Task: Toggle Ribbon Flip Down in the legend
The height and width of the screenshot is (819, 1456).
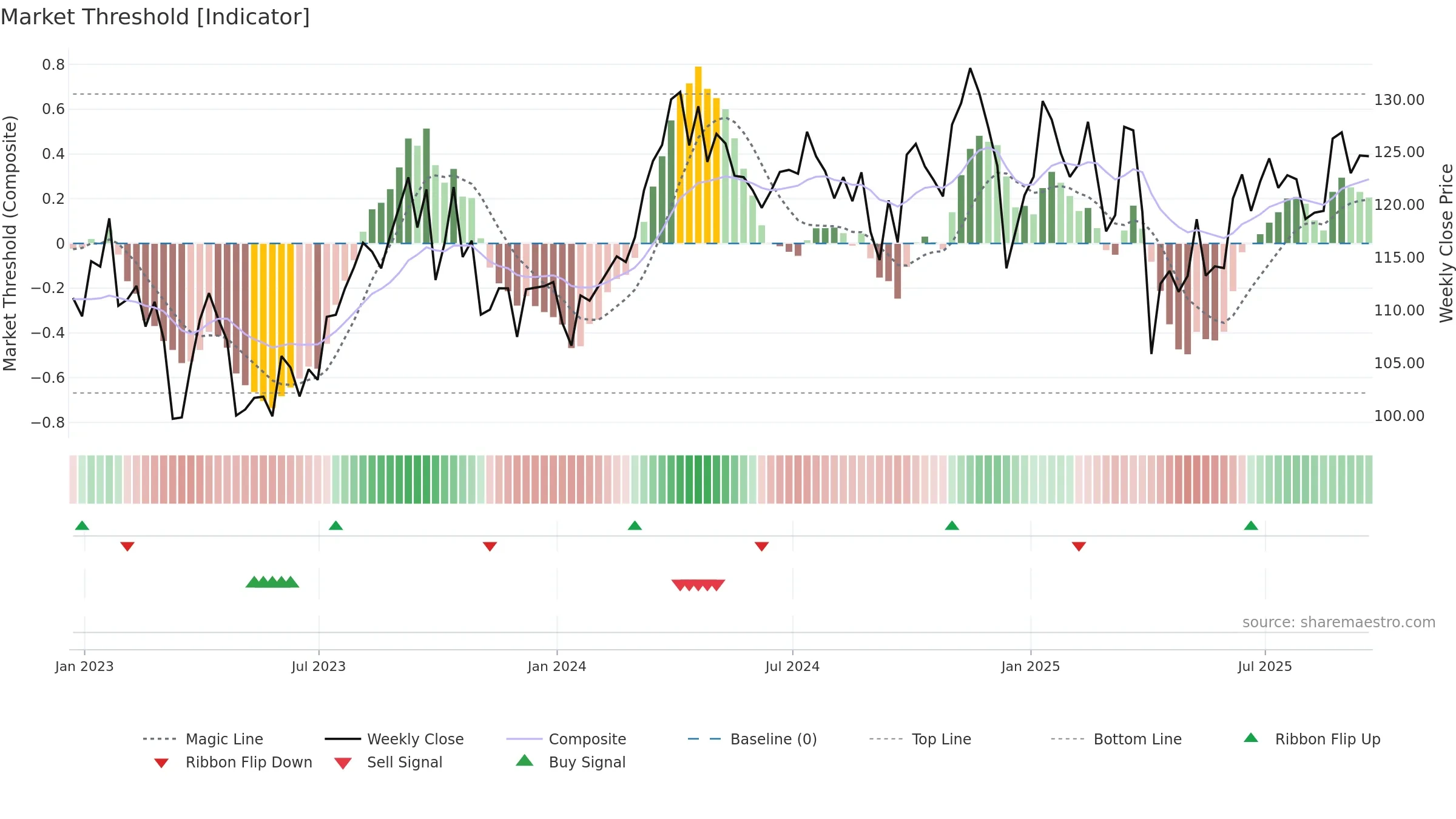Action: pos(232,762)
